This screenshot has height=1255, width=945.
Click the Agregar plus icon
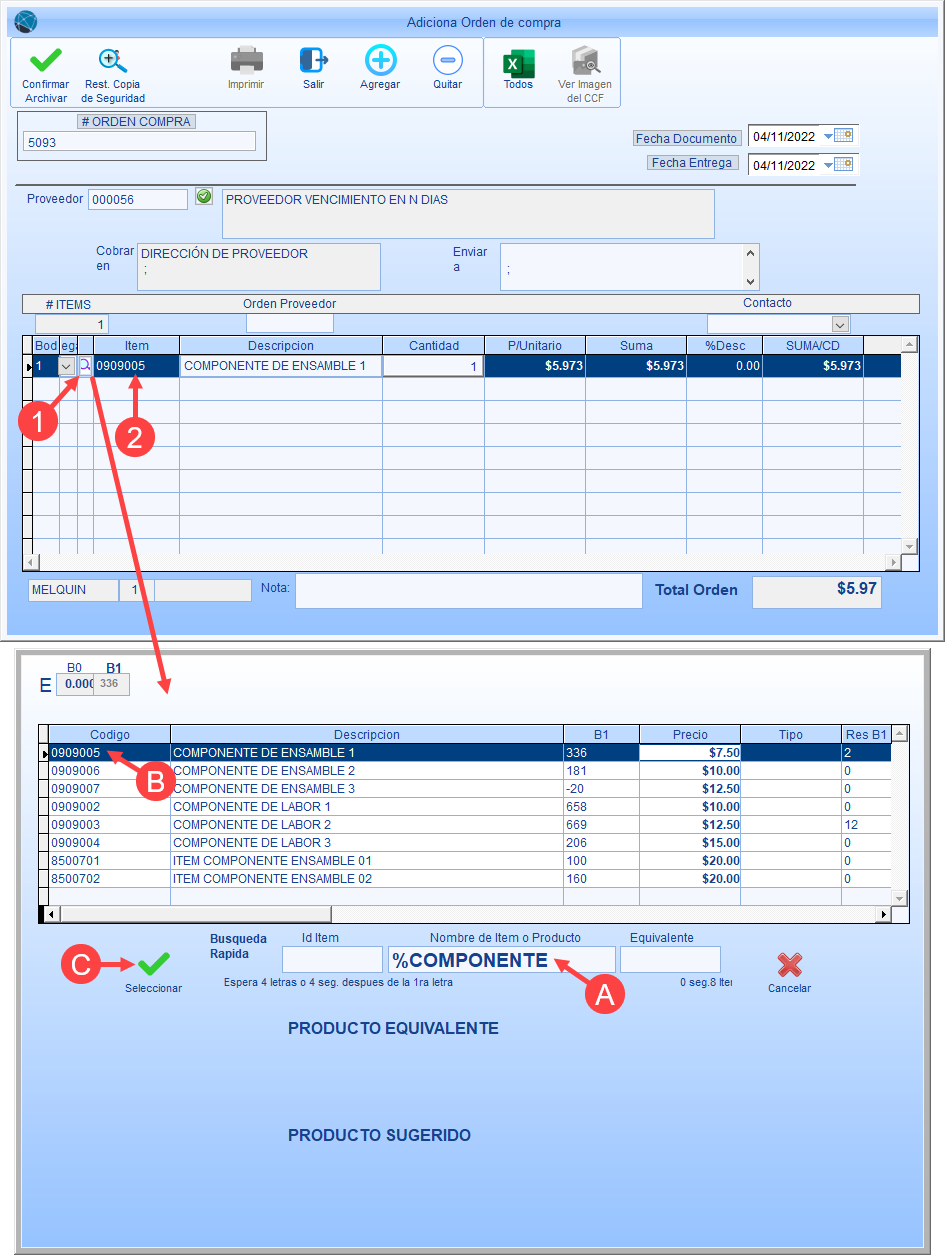click(380, 61)
